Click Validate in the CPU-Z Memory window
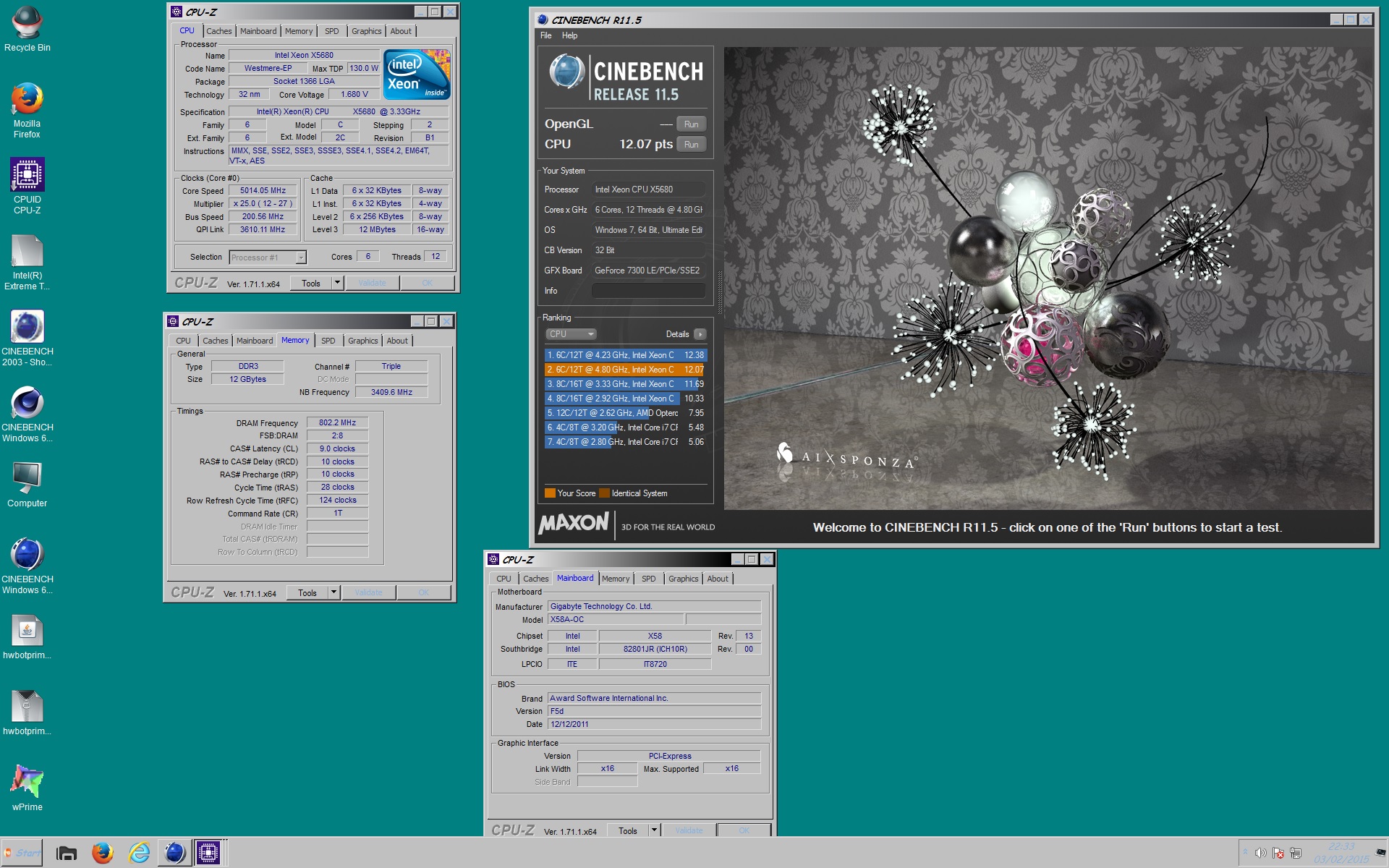 [x=368, y=592]
